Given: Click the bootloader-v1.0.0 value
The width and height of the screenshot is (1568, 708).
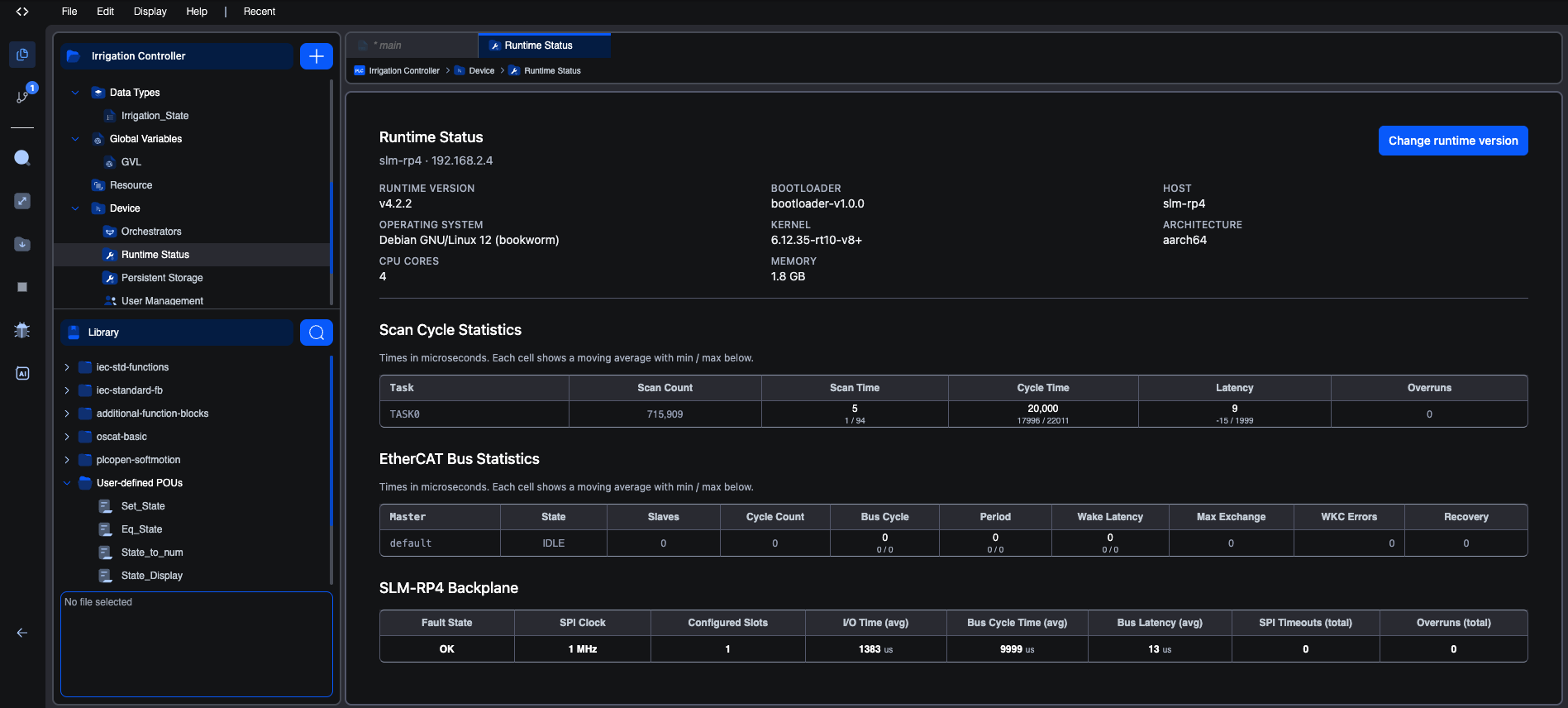Looking at the screenshot, I should [x=817, y=203].
